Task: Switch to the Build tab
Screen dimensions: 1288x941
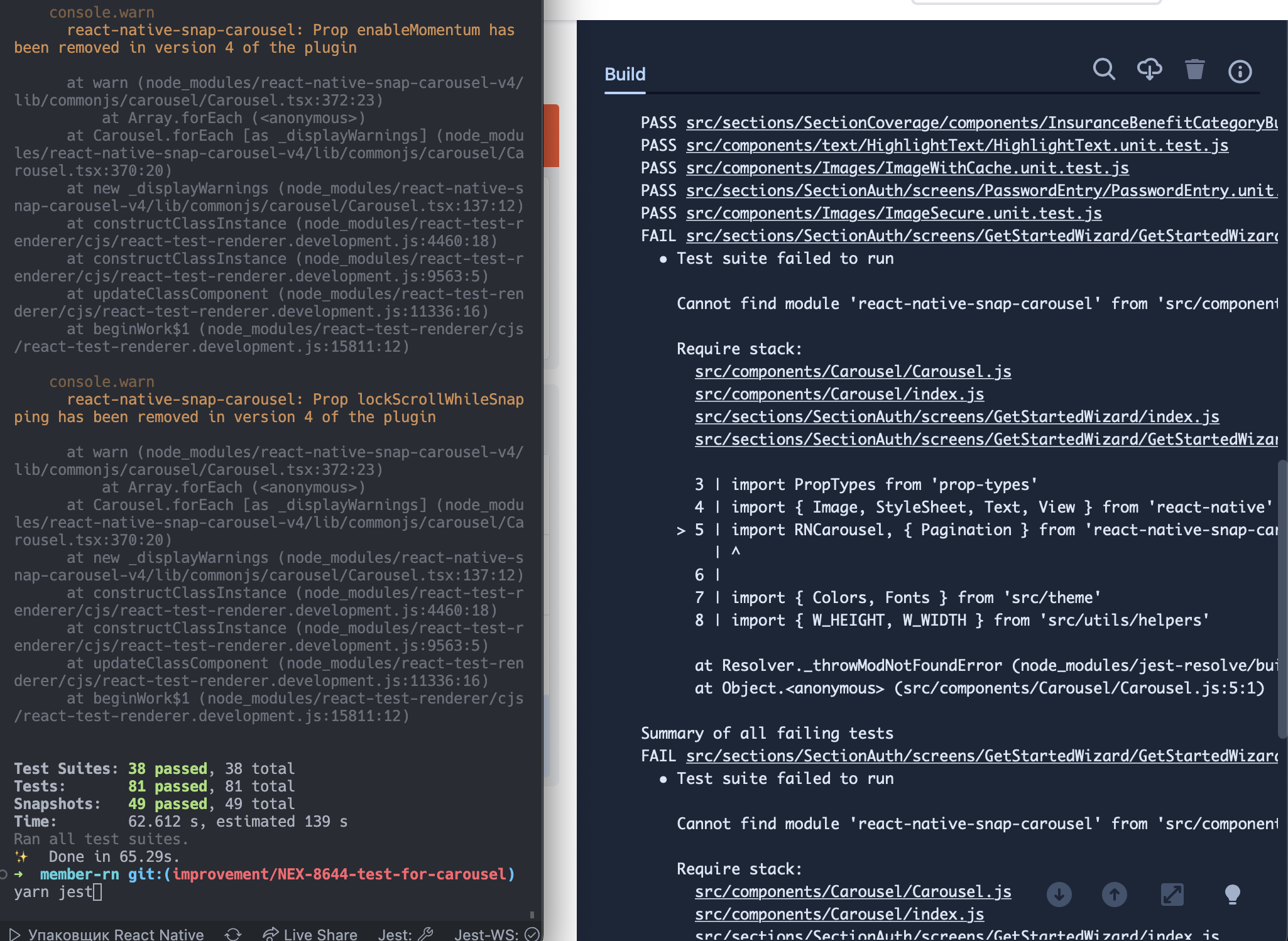Action: pos(625,74)
